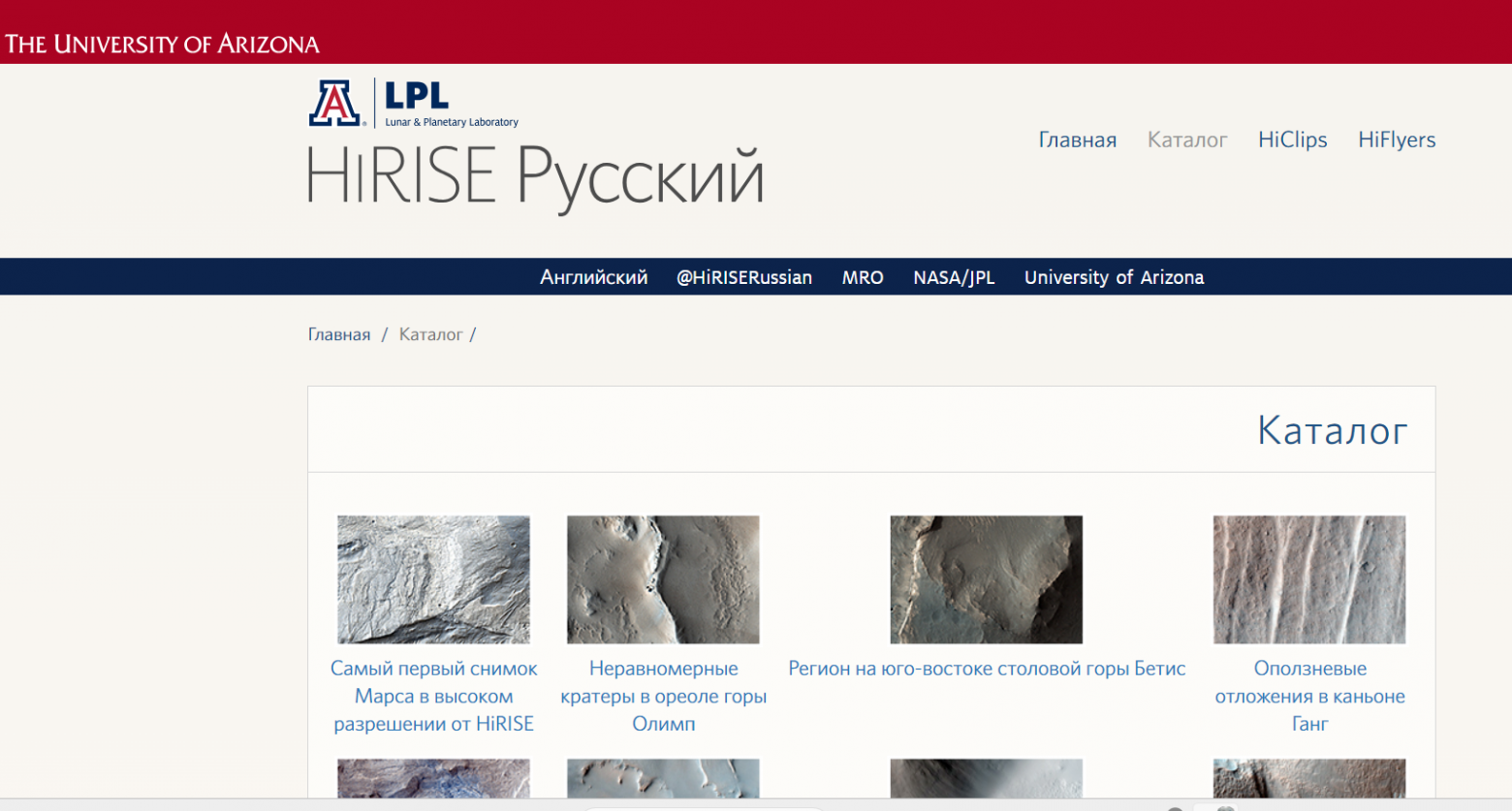Viewport: 1512px width, 811px height.
Task: Visit the MRO link in blue bar
Action: (x=863, y=277)
